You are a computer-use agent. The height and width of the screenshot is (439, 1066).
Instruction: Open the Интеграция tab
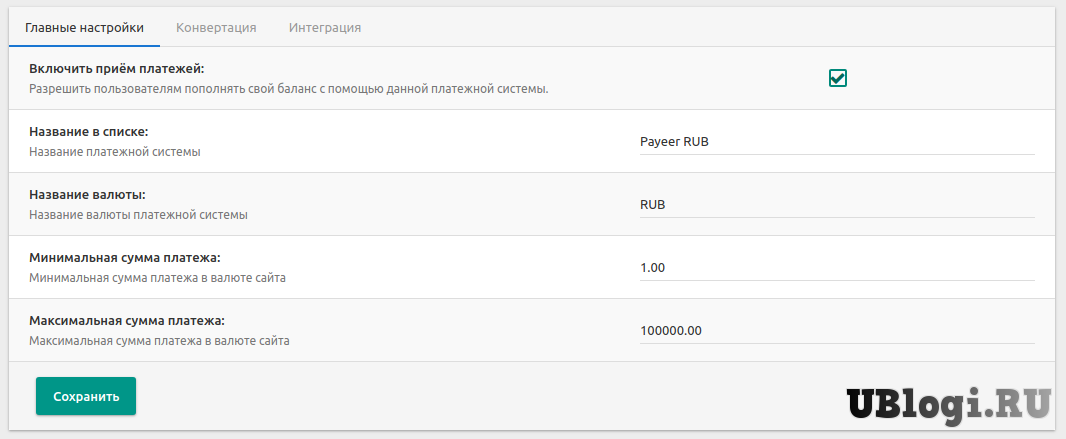[x=325, y=27]
